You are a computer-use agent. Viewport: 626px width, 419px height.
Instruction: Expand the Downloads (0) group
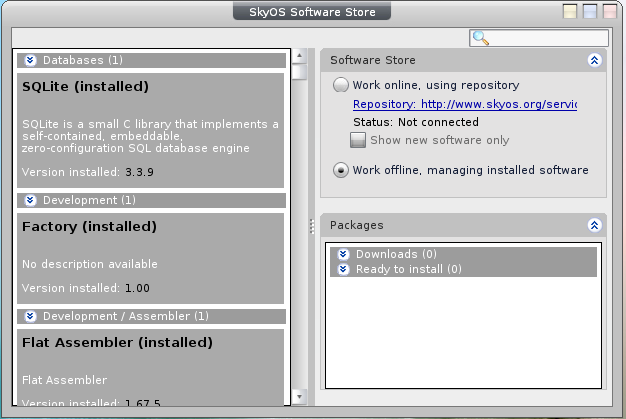[x=343, y=254]
